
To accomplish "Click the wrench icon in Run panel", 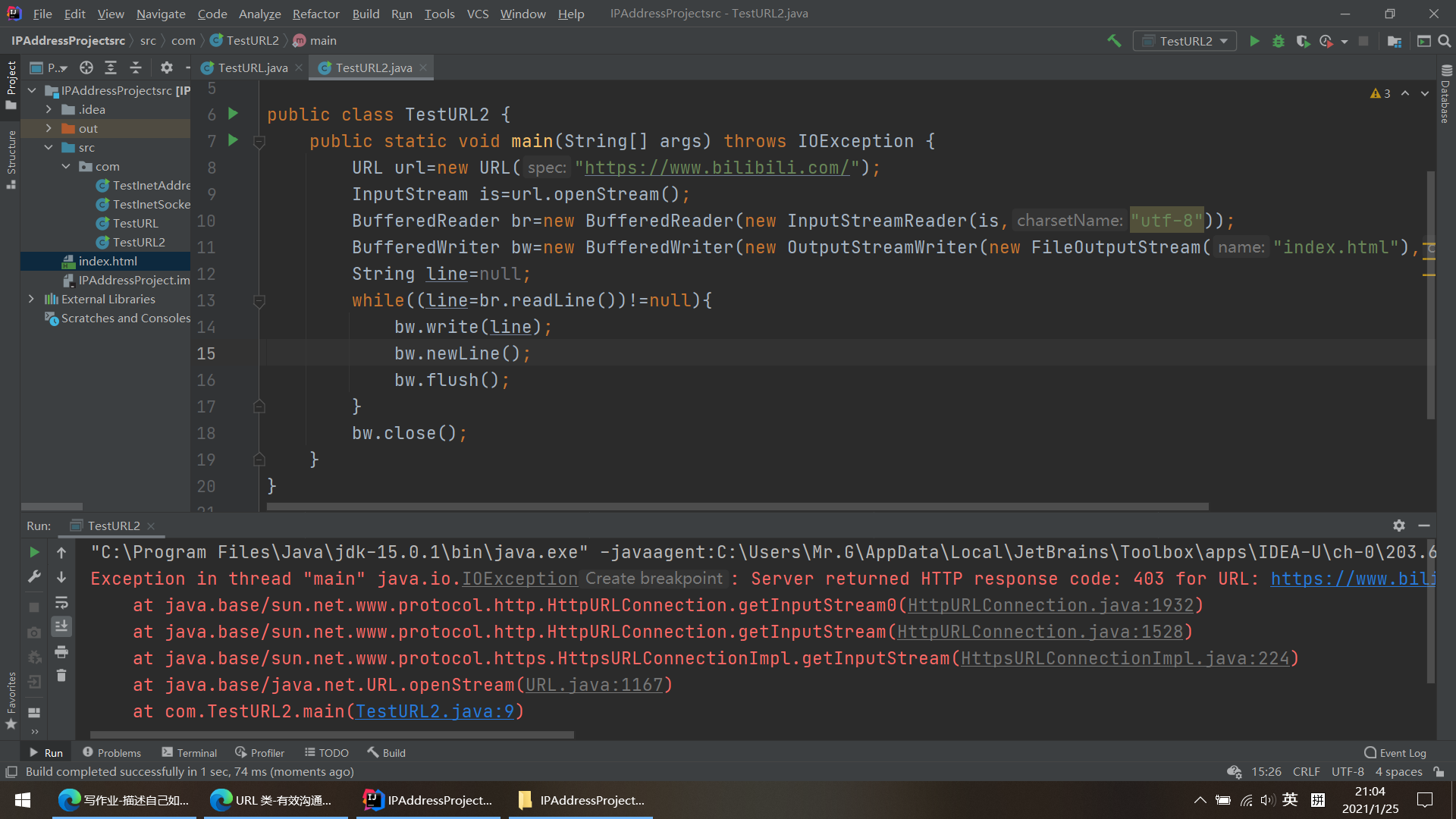I will [x=34, y=577].
